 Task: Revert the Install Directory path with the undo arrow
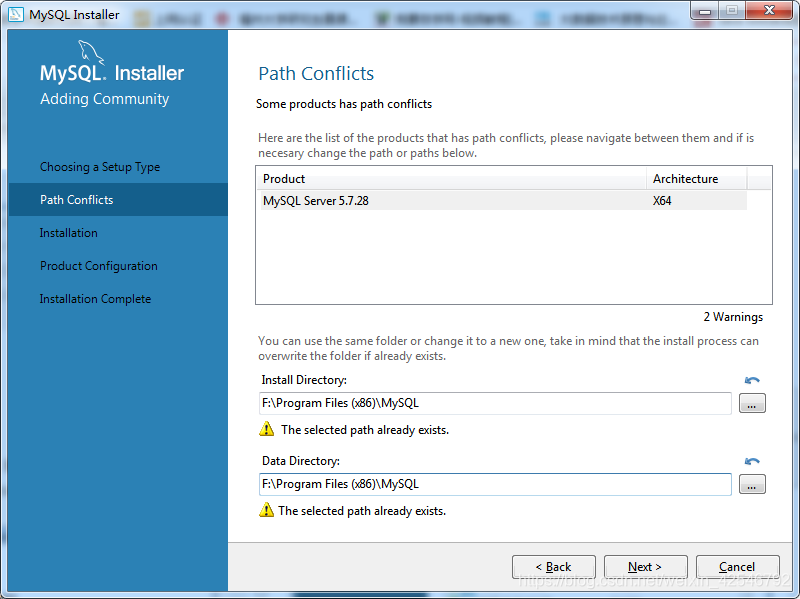pos(752,380)
